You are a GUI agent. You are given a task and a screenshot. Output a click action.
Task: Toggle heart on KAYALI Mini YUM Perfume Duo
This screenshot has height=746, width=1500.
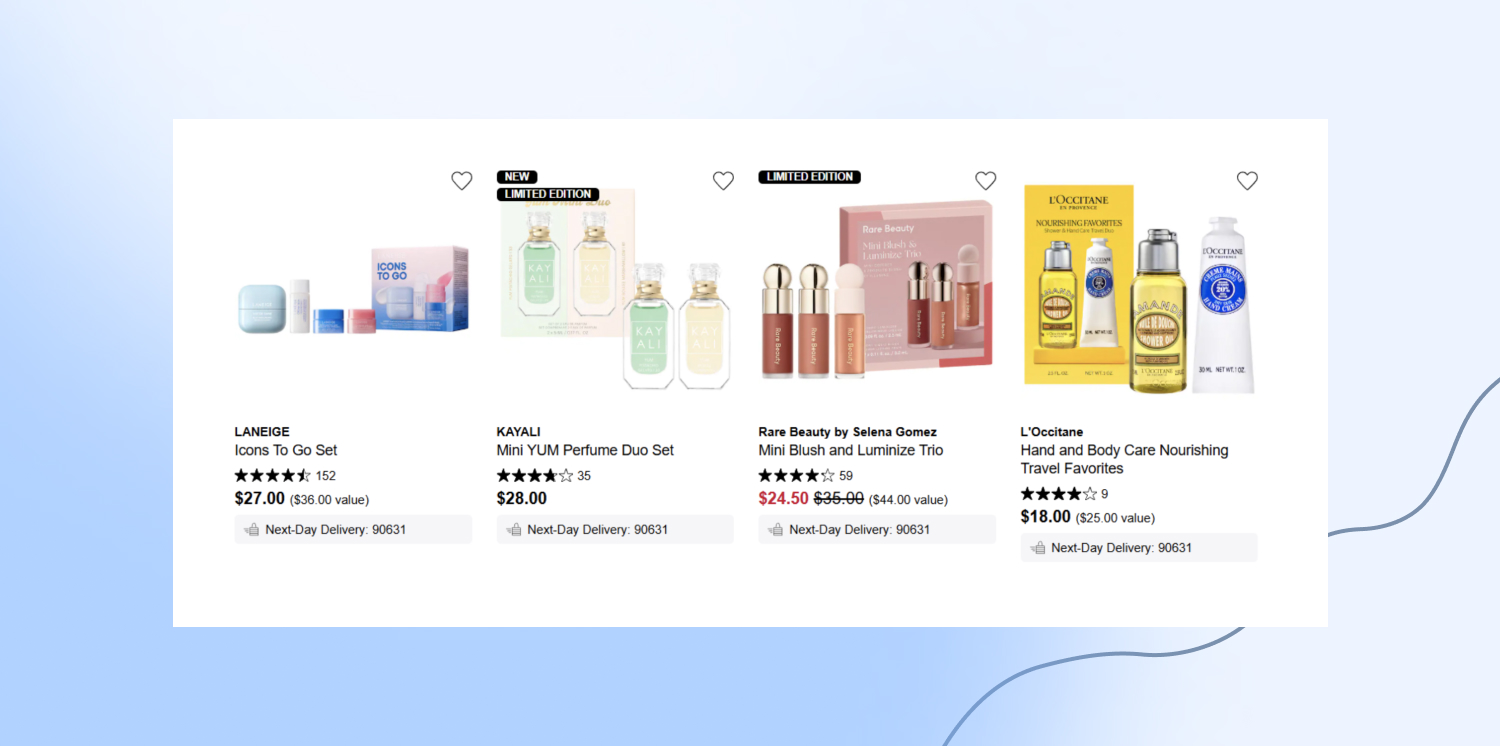723,180
